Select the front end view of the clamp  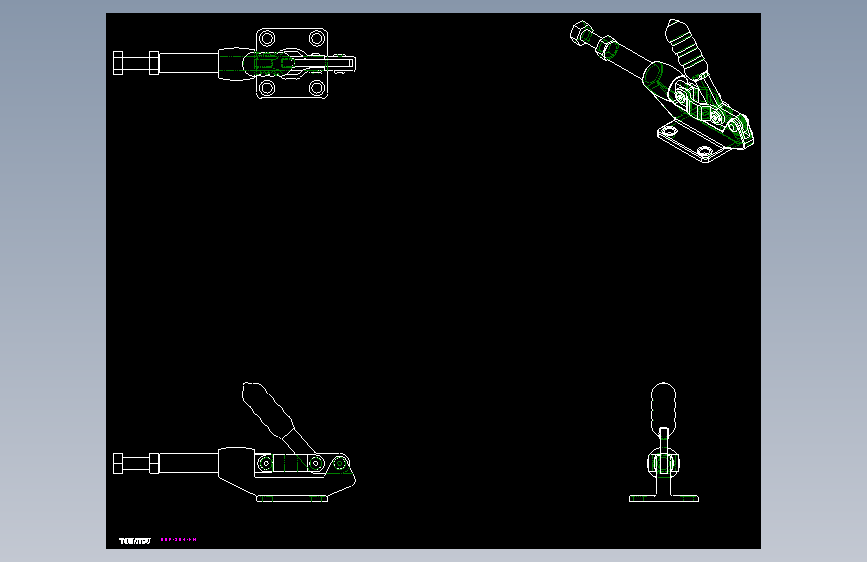tap(664, 442)
